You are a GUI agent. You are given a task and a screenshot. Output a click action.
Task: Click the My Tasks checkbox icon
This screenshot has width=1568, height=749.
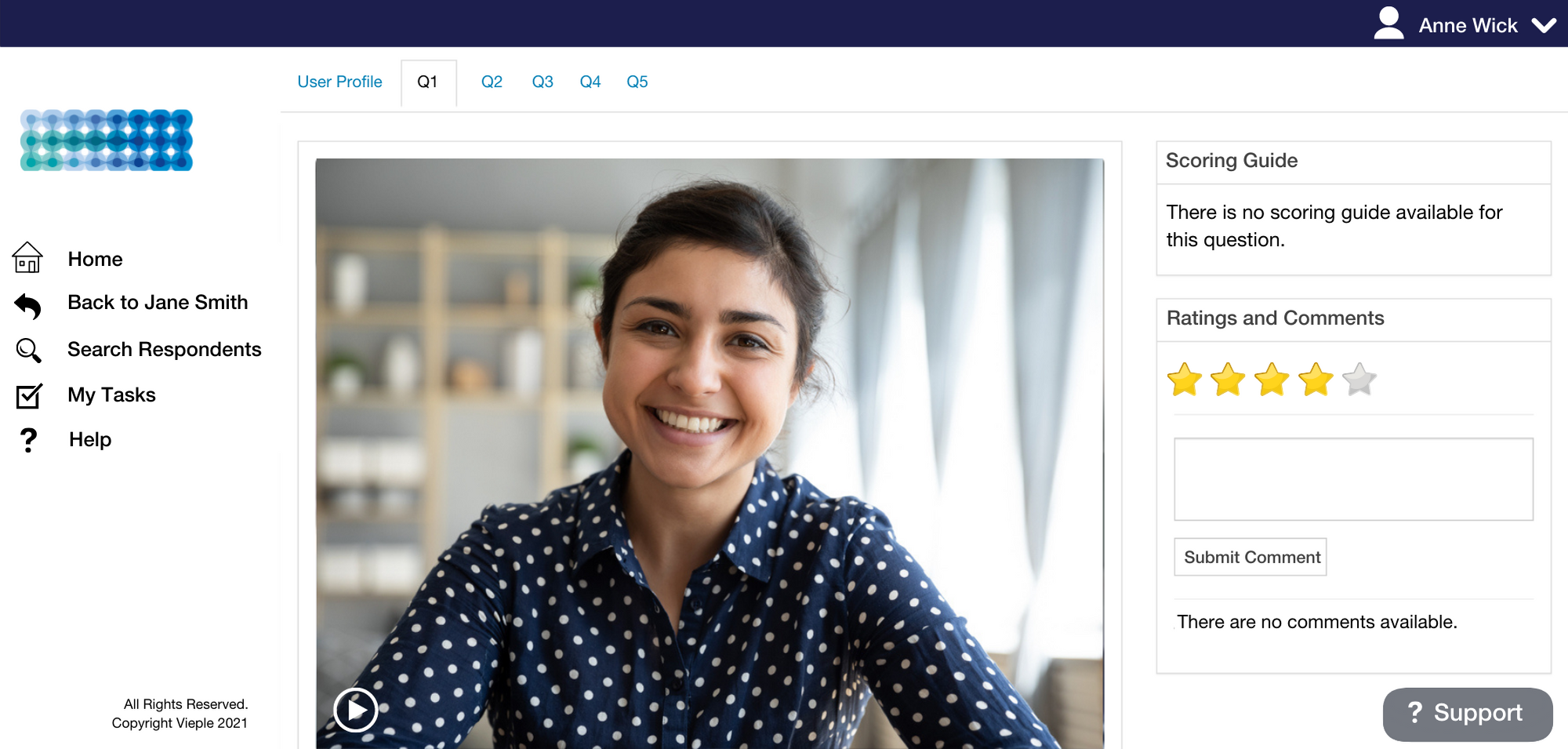29,395
